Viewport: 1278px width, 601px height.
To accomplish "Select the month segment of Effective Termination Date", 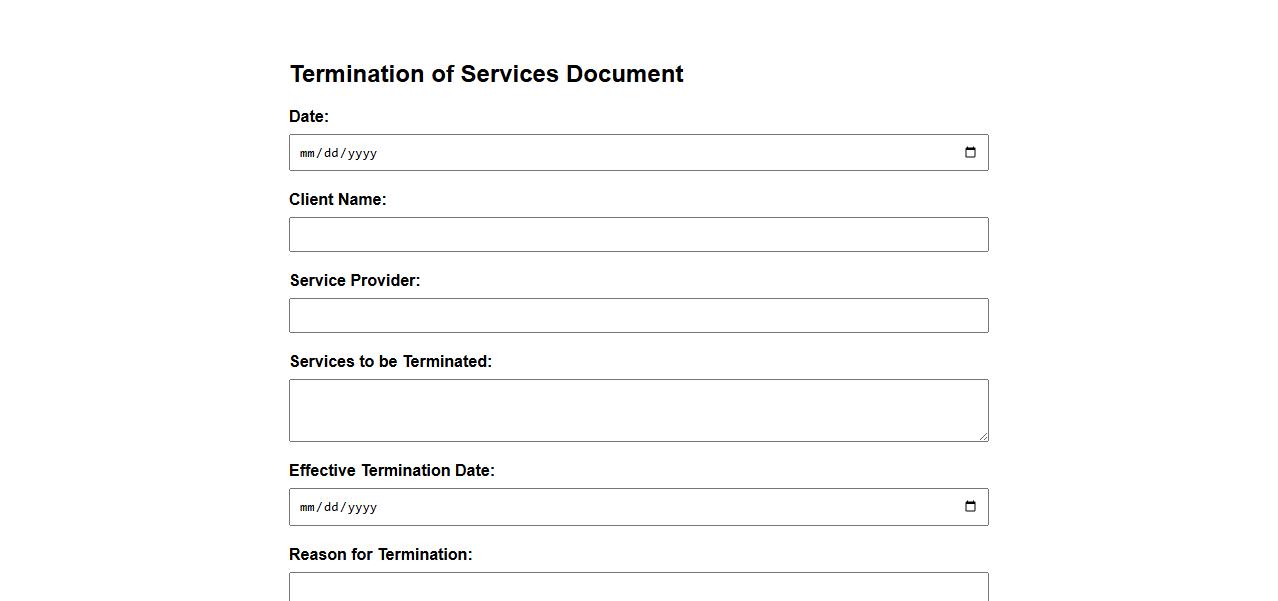I will pyautogui.click(x=308, y=507).
